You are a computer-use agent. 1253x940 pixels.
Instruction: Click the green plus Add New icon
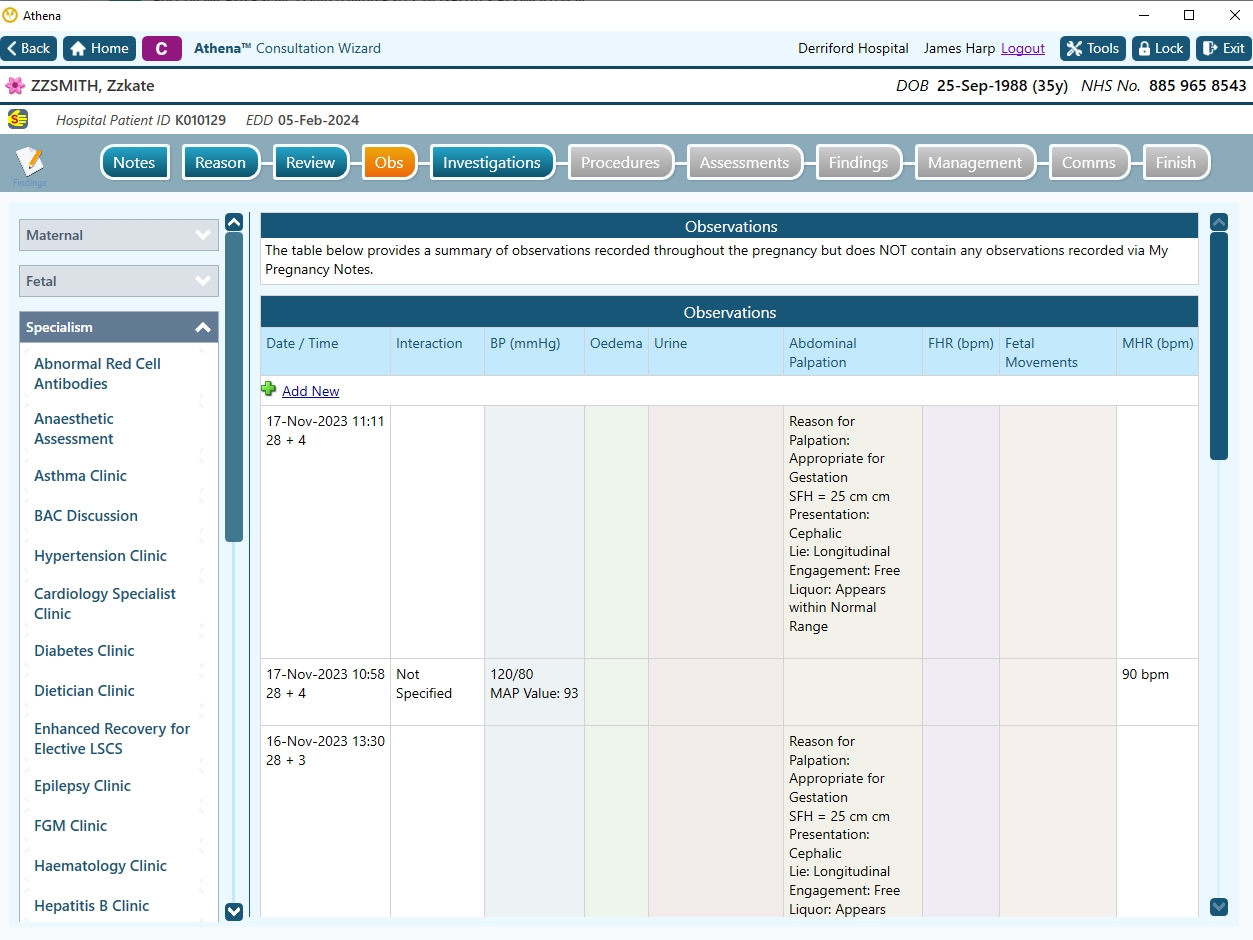point(268,389)
